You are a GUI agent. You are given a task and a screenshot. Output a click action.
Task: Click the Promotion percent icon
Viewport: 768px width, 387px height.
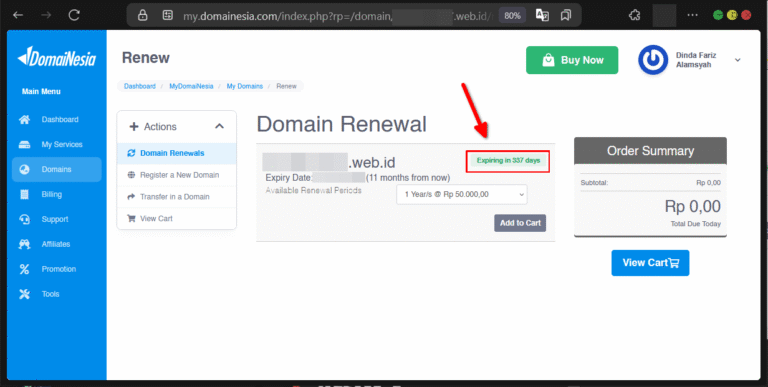24,269
